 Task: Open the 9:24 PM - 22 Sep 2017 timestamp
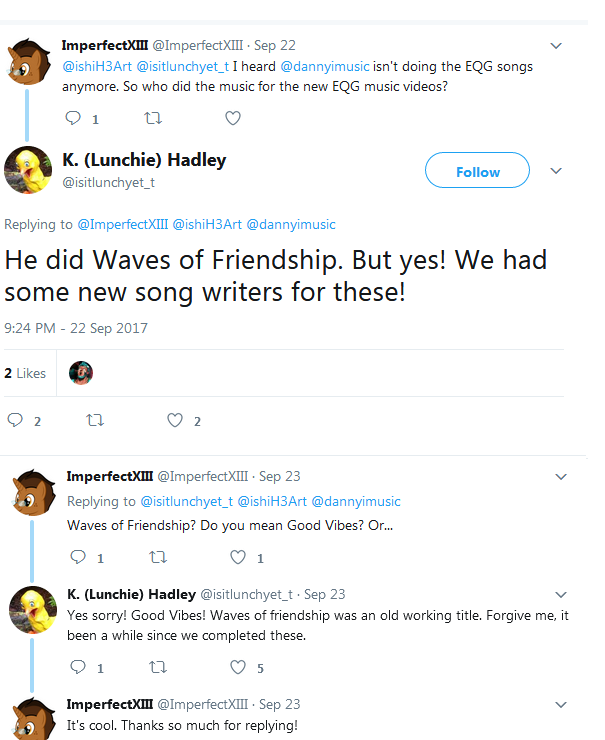(x=76, y=328)
